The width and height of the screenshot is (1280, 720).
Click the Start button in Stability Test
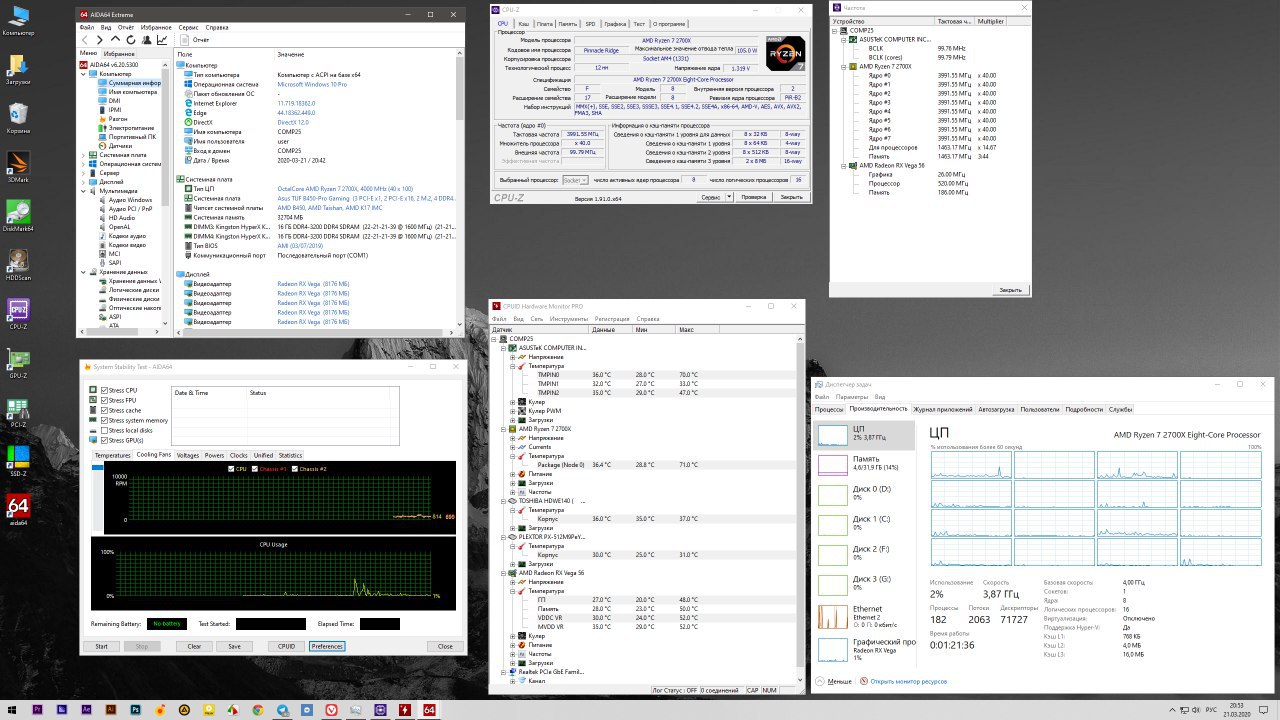click(x=102, y=646)
